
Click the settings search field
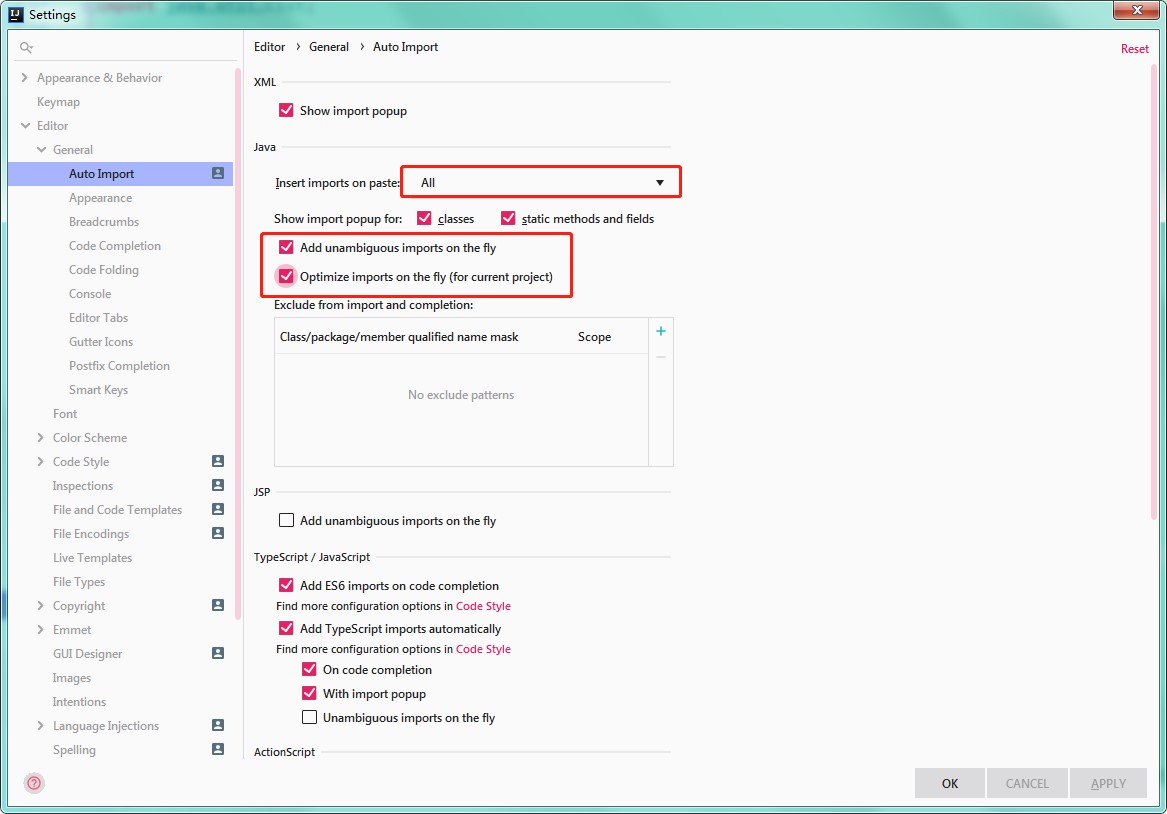[x=125, y=48]
